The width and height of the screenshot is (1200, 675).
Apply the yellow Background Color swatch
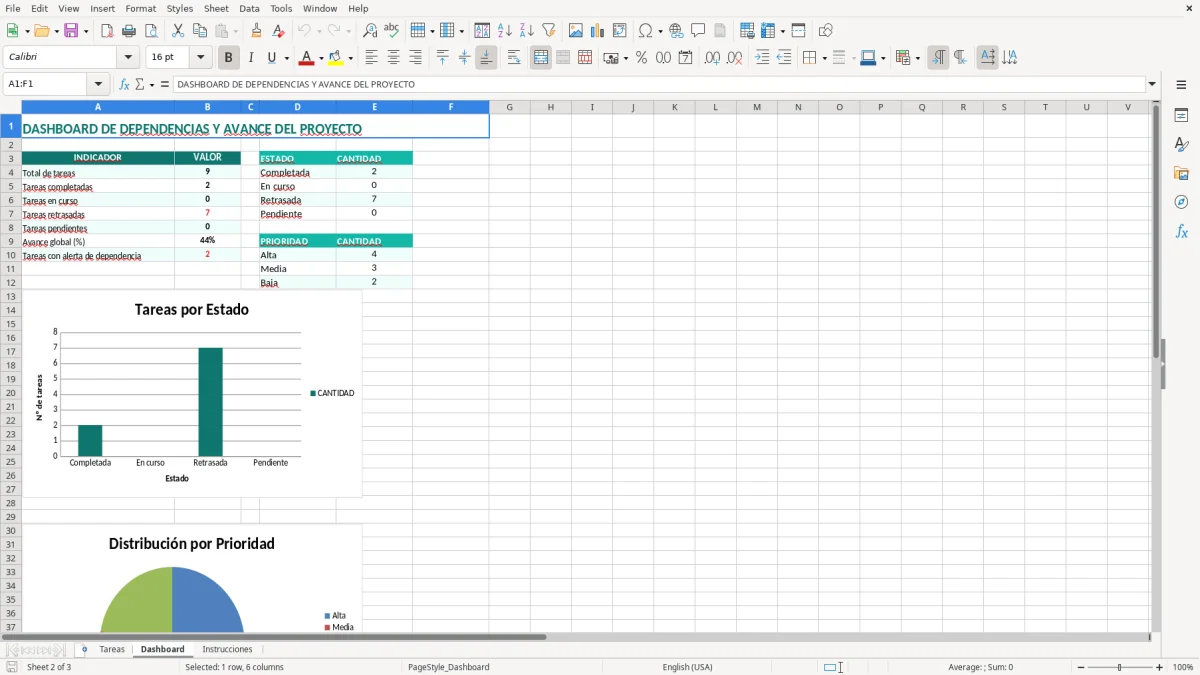point(336,58)
